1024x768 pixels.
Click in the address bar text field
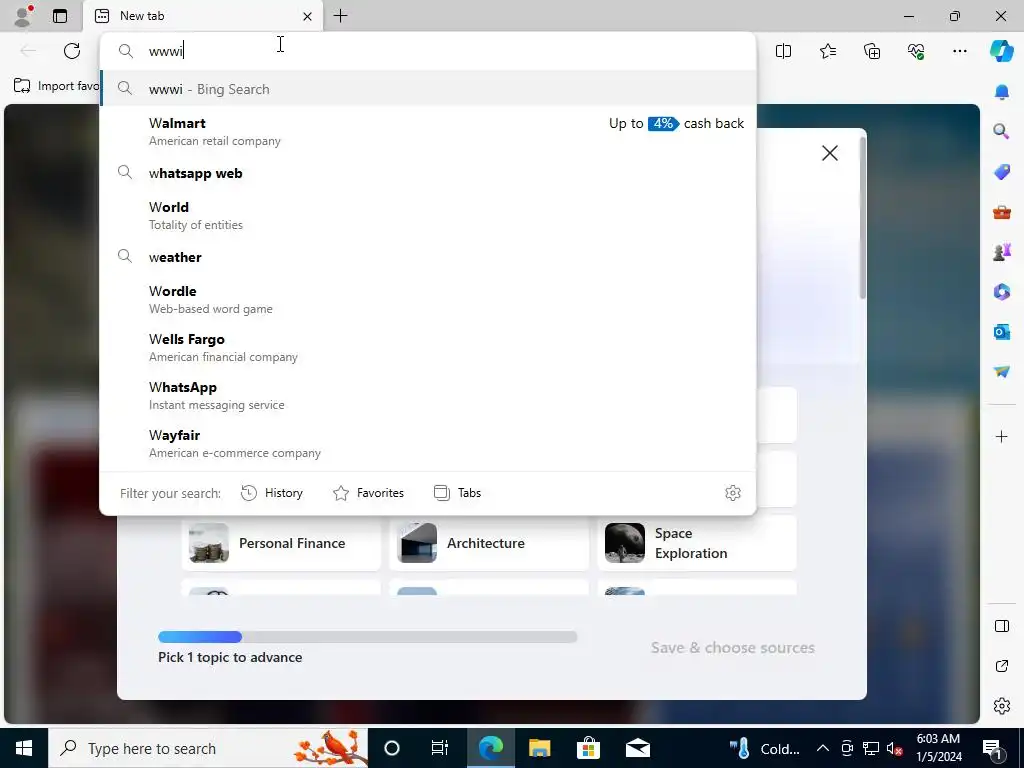tap(428, 51)
